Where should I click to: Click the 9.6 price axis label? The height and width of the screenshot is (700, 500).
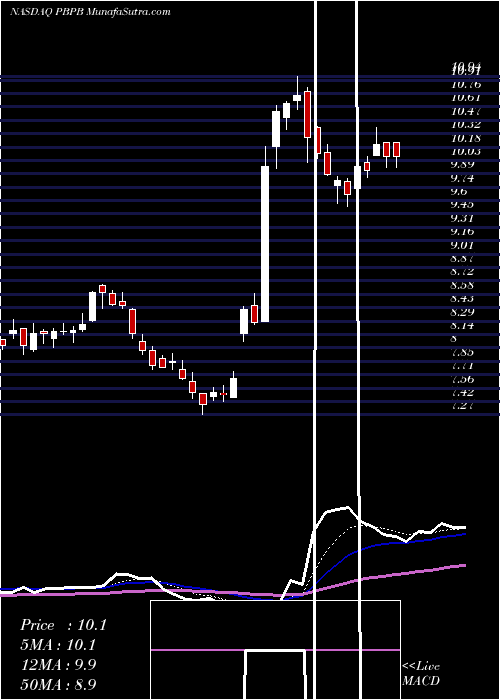pyautogui.click(x=459, y=192)
